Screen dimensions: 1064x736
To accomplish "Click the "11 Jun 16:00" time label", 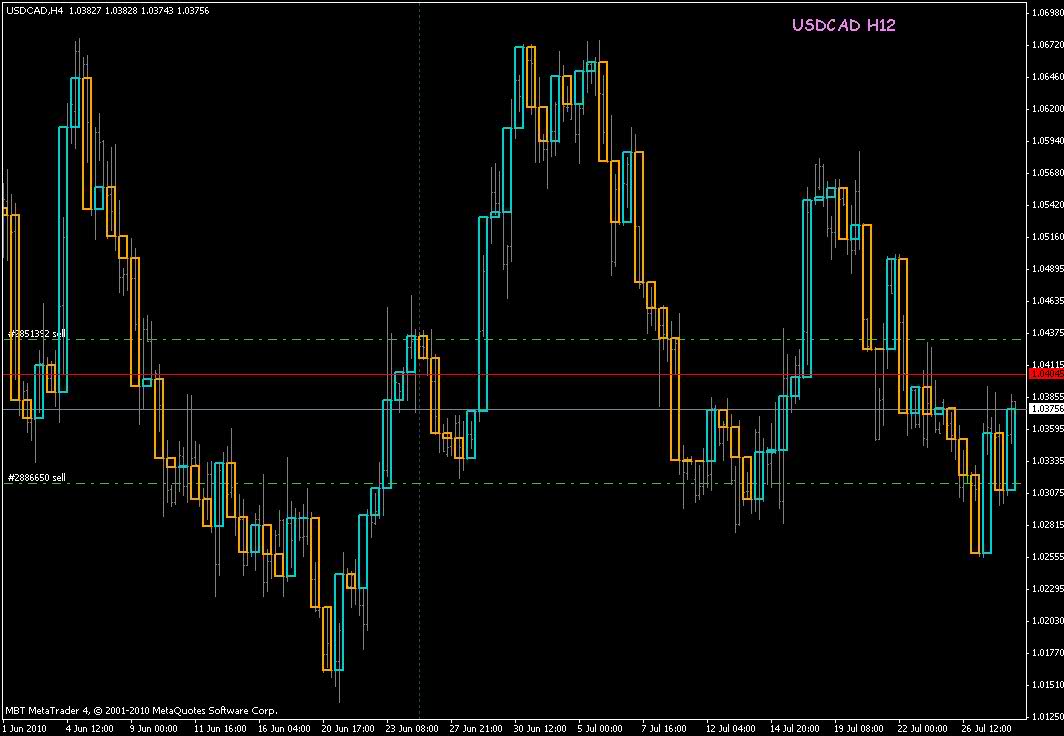I will (x=219, y=729).
